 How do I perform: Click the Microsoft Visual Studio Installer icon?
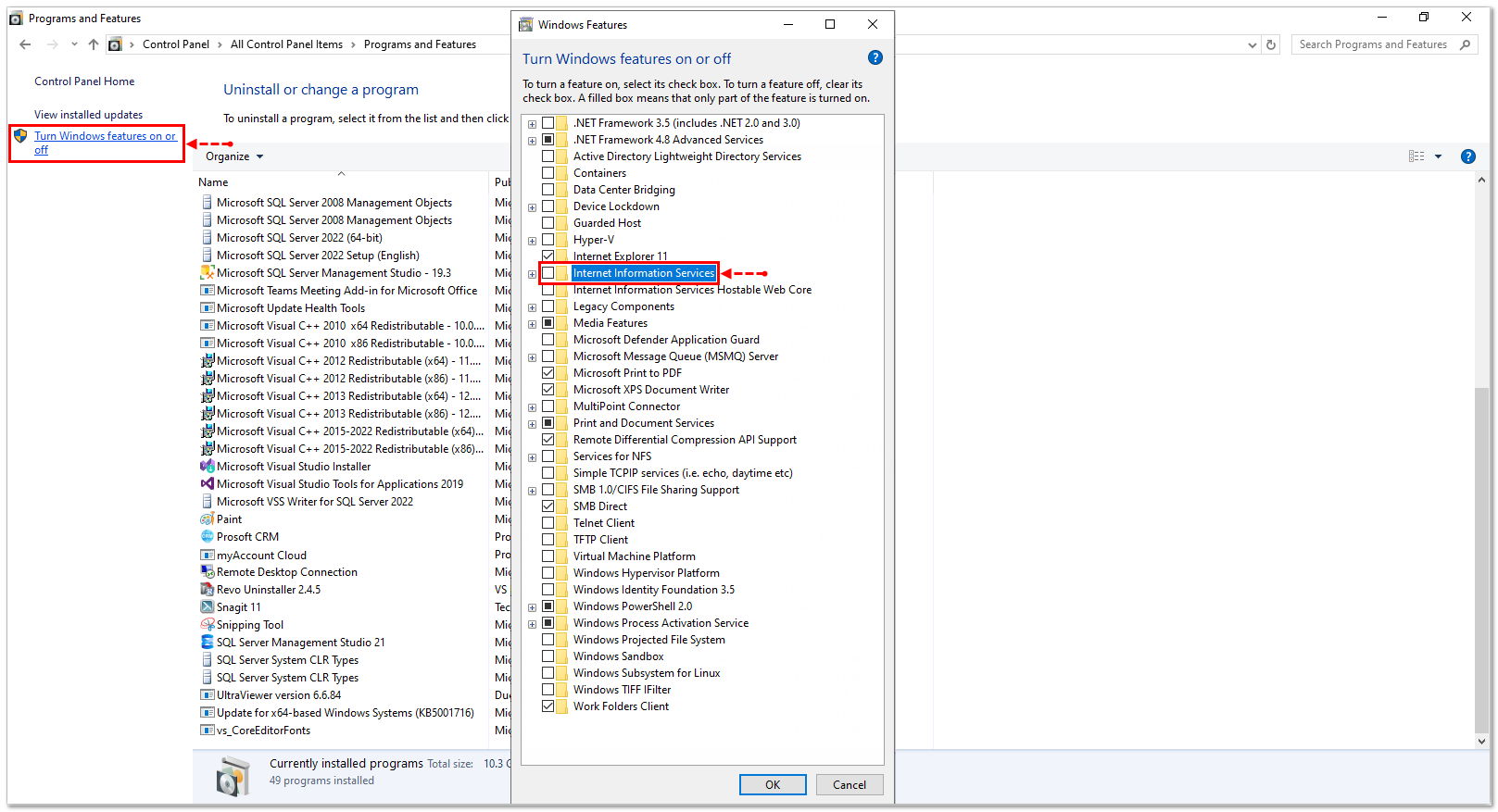[208, 467]
